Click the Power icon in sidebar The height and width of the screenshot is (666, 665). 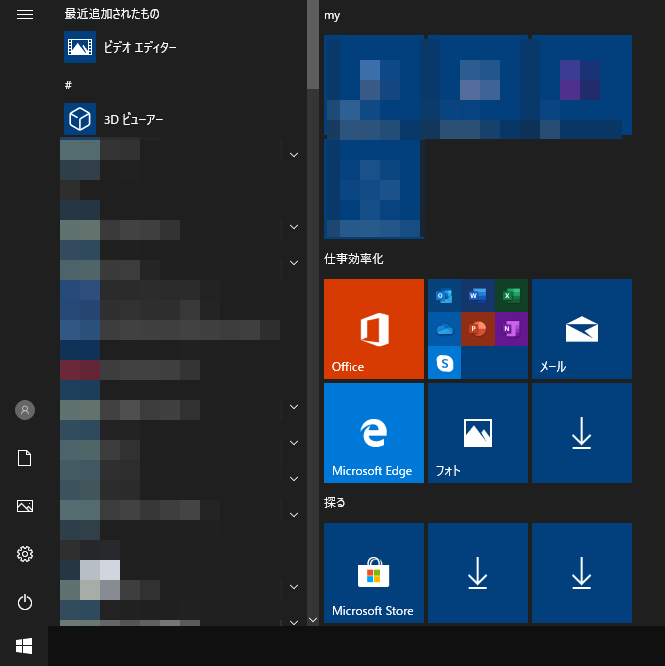click(25, 602)
